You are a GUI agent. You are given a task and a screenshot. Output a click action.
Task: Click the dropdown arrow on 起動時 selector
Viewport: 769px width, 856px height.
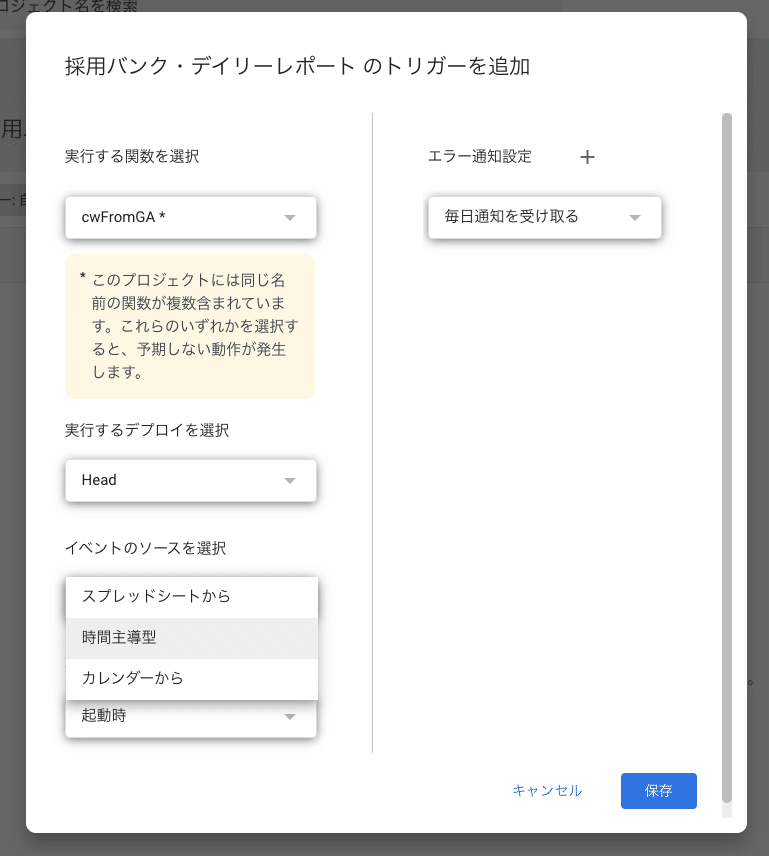[290, 718]
